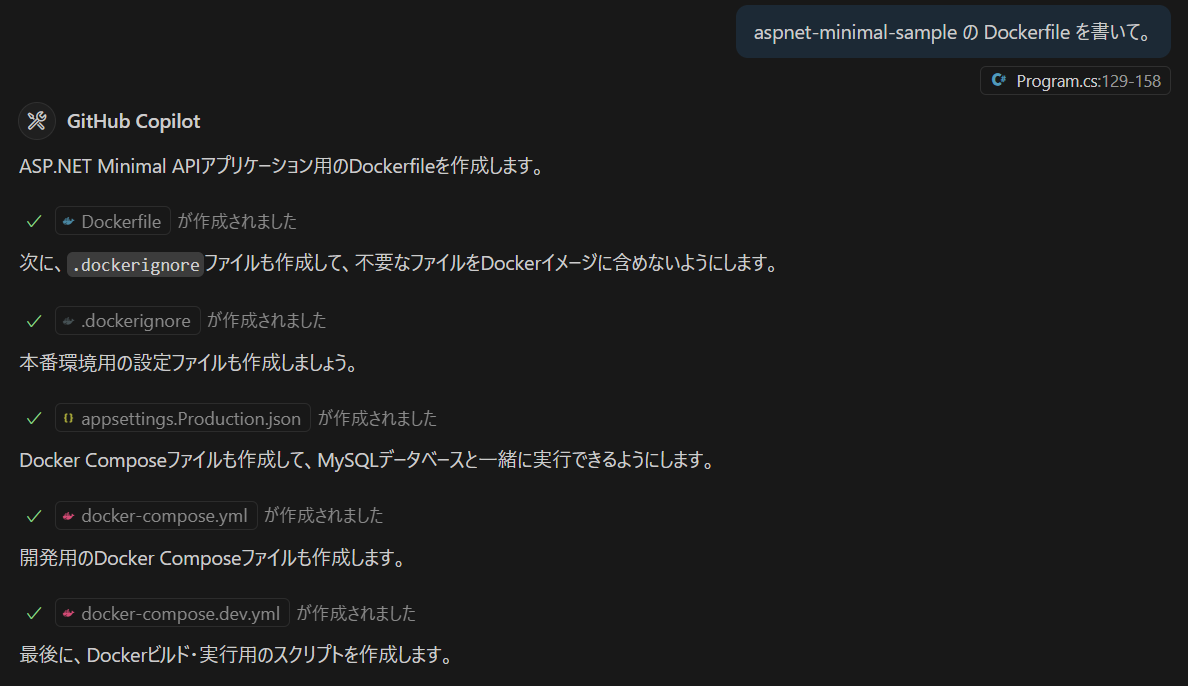The image size is (1188, 686).
Task: Open the Program.cs:129-158 context reference
Action: point(1088,81)
